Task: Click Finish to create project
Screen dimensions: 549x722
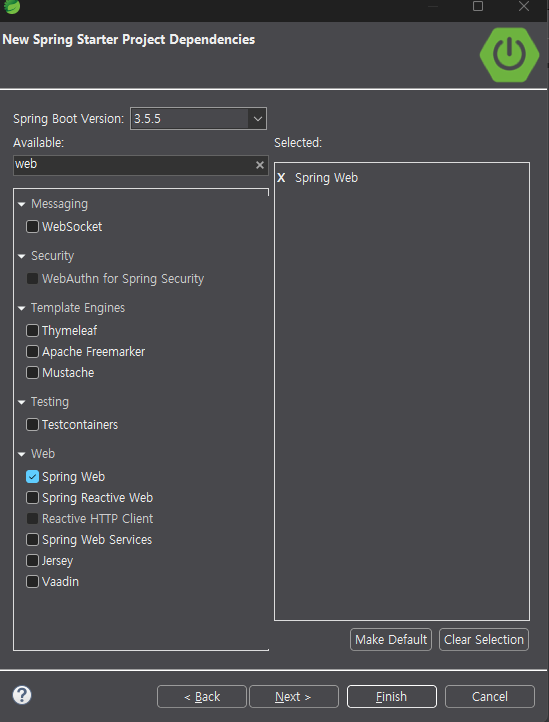Action: [391, 697]
